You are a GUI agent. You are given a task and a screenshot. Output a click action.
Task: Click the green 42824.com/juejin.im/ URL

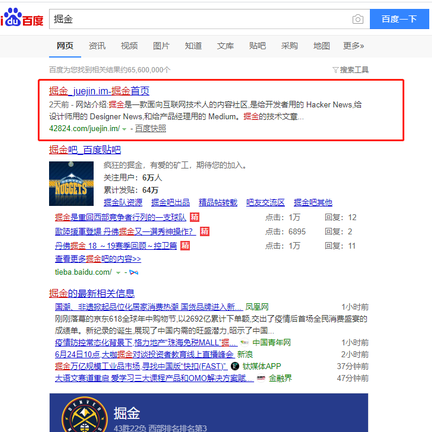pos(84,129)
